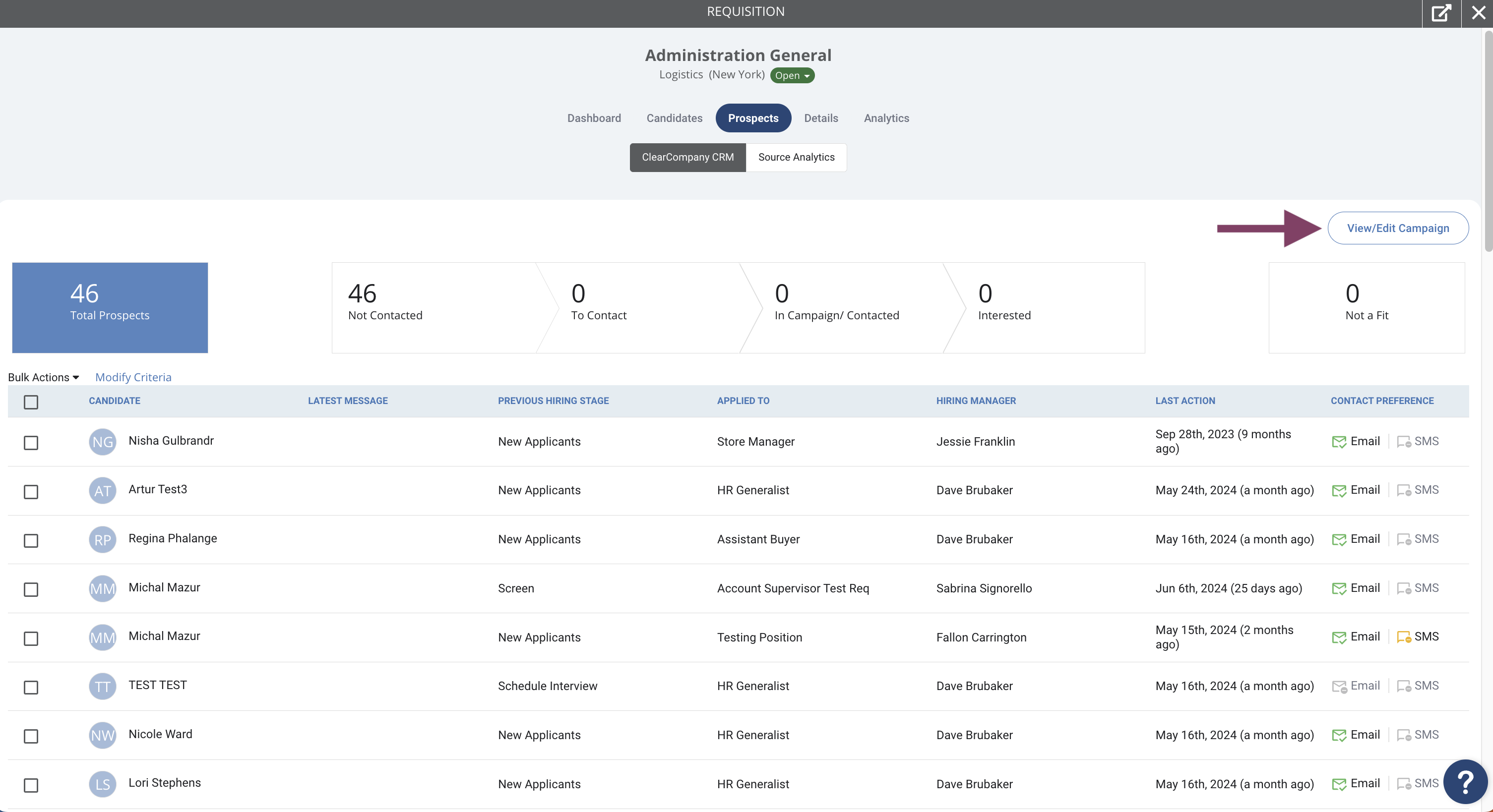Click Artur Test3's AT avatar
1493x812 pixels.
click(x=103, y=491)
